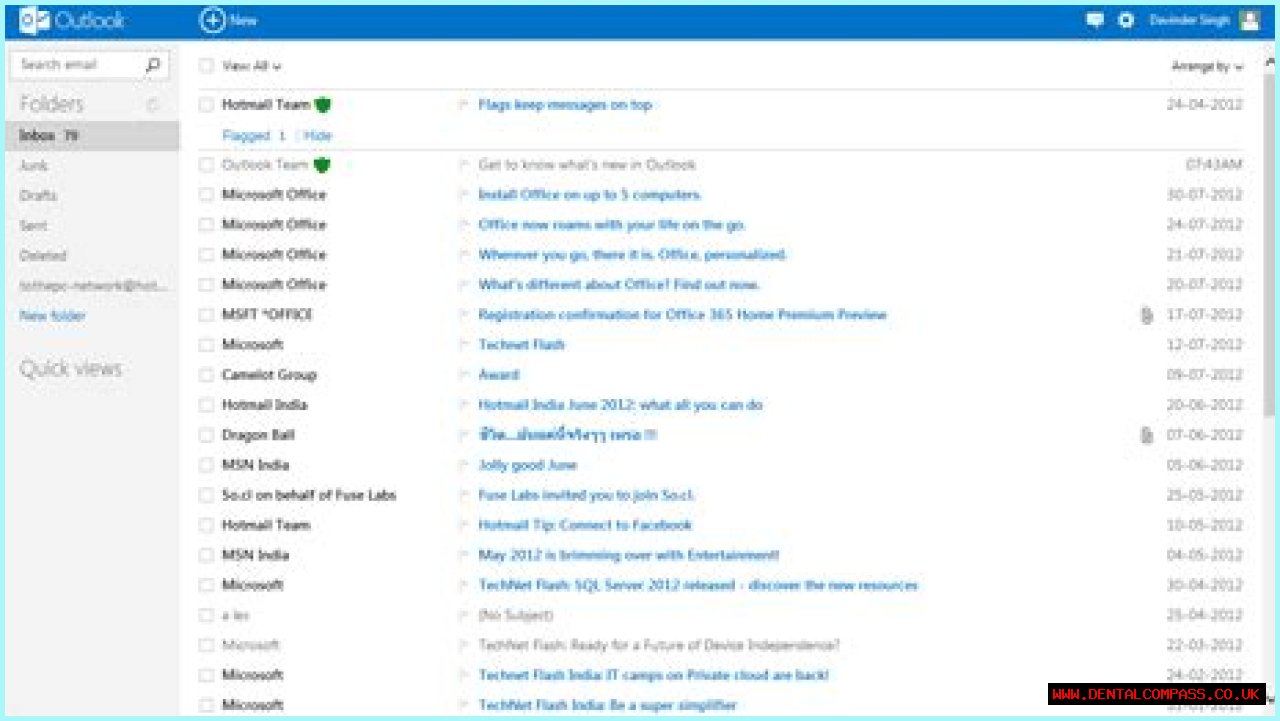The image size is (1280, 721).
Task: Open the Junk folder
Action: click(x=34, y=166)
